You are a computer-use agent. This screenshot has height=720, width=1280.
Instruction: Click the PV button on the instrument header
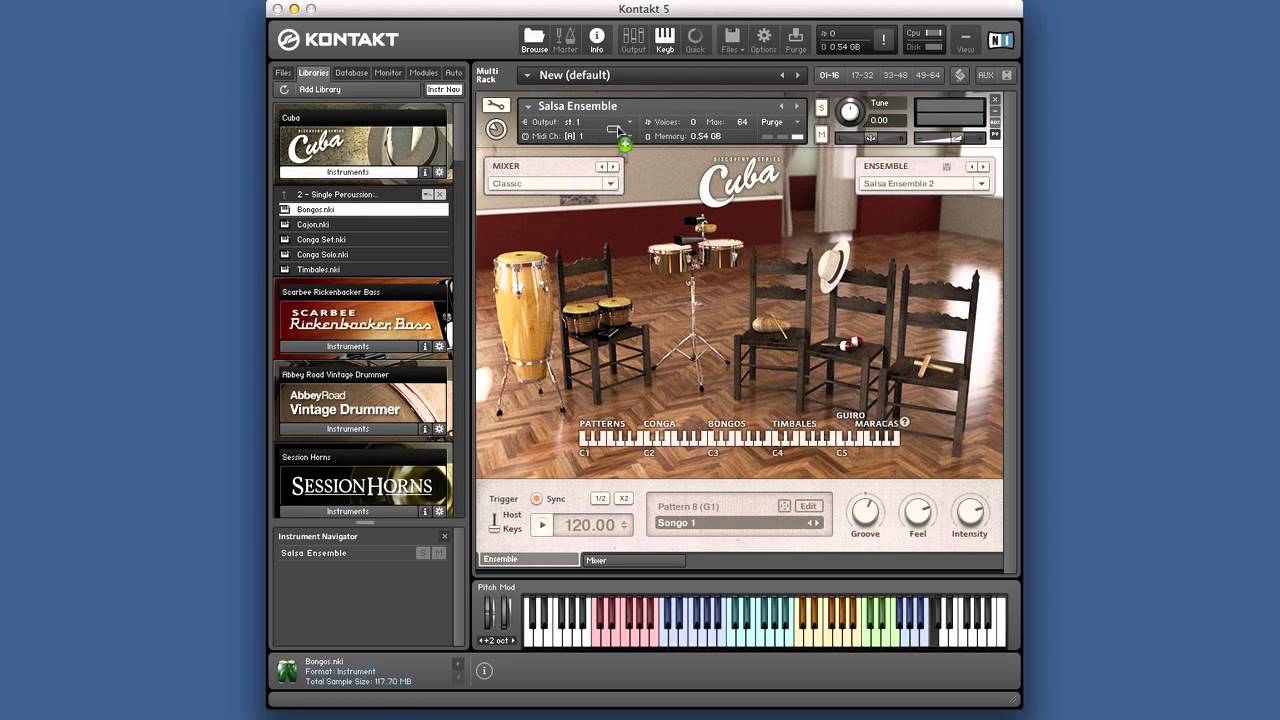995,134
